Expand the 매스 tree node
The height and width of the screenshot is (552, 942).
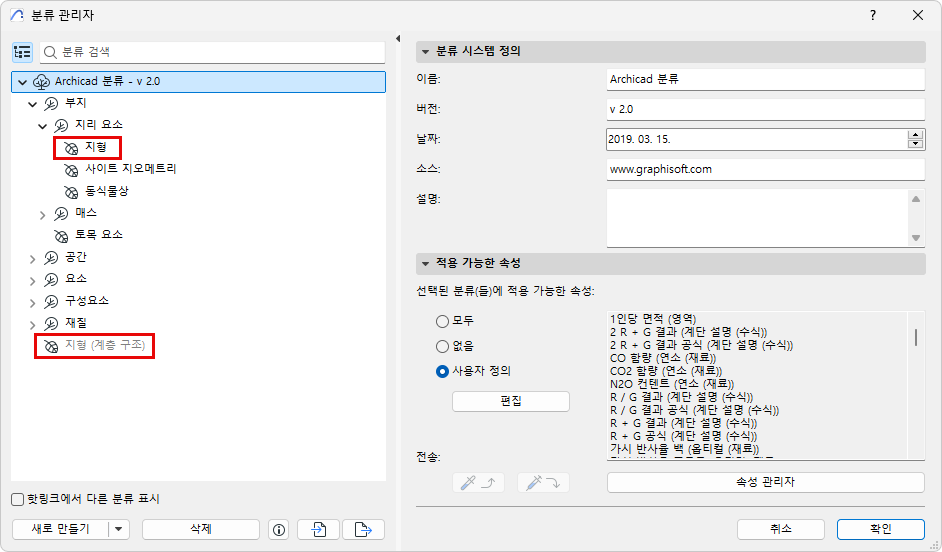tap(42, 214)
